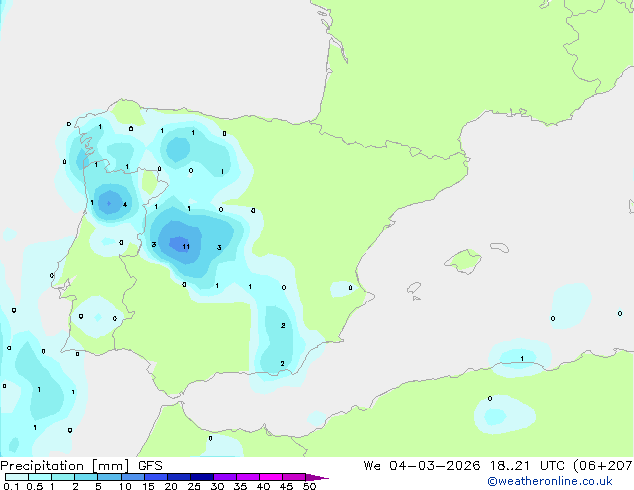Click the legend label "50"
This screenshot has height=490, width=634.
[309, 486]
